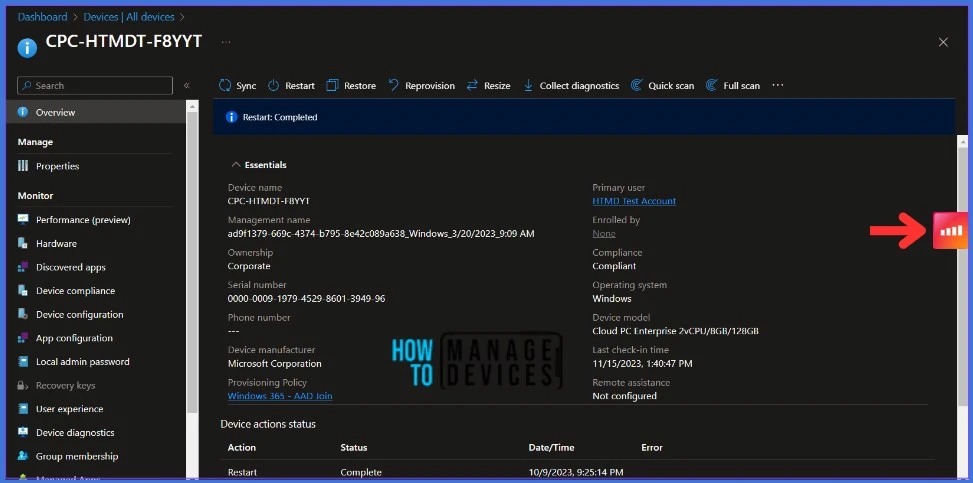Click the pink feedback chart widget
Viewport: 973px width, 483px height.
click(951, 230)
